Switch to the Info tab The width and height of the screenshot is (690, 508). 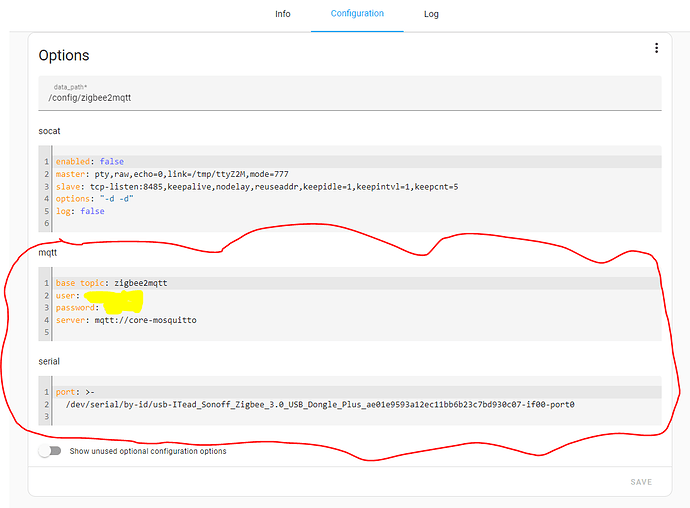(x=283, y=14)
